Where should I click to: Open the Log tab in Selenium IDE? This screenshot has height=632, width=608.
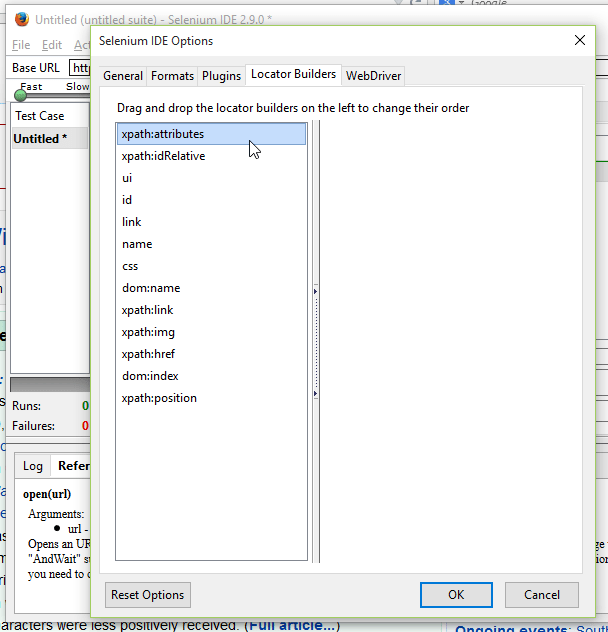33,466
